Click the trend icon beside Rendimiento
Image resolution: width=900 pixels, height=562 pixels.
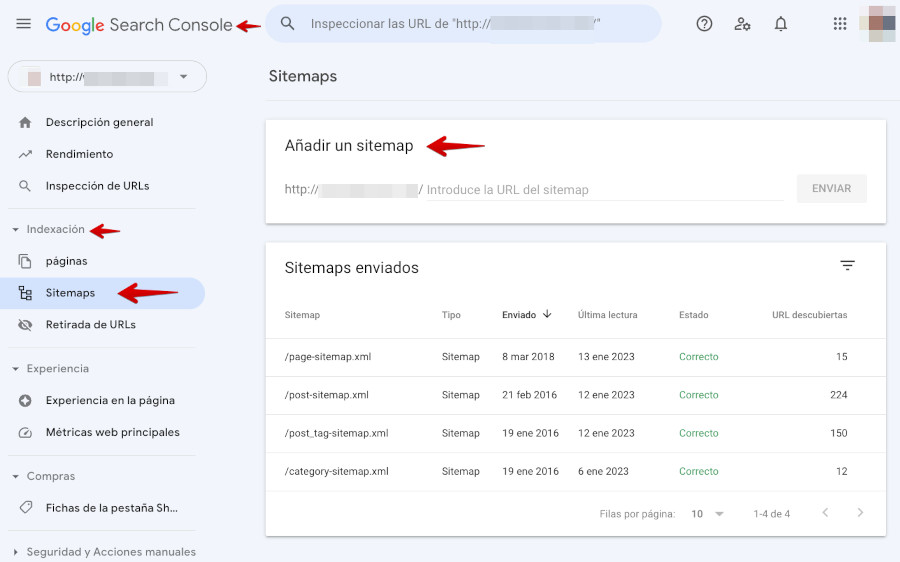[x=25, y=154]
